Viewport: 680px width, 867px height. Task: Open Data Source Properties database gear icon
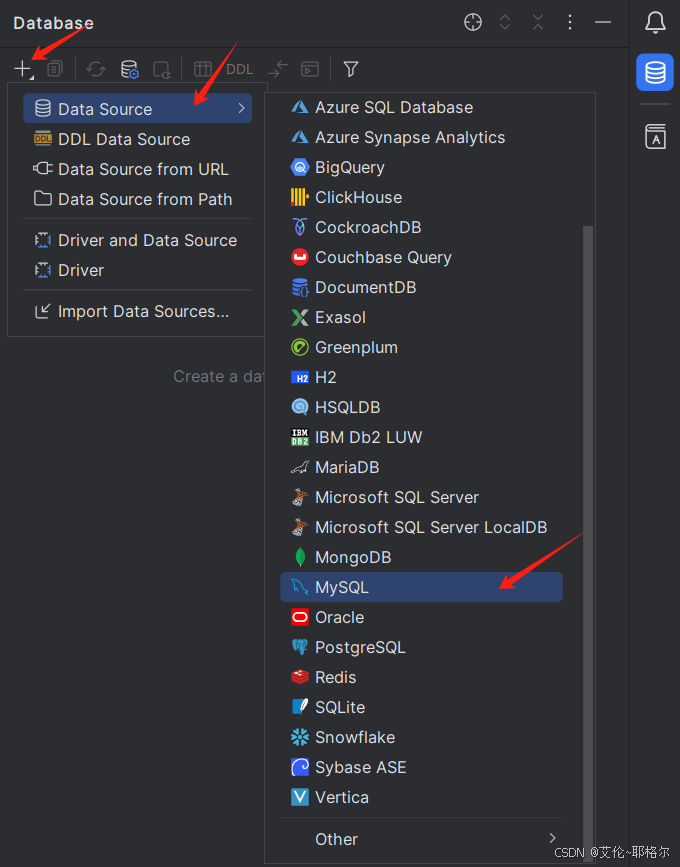129,69
